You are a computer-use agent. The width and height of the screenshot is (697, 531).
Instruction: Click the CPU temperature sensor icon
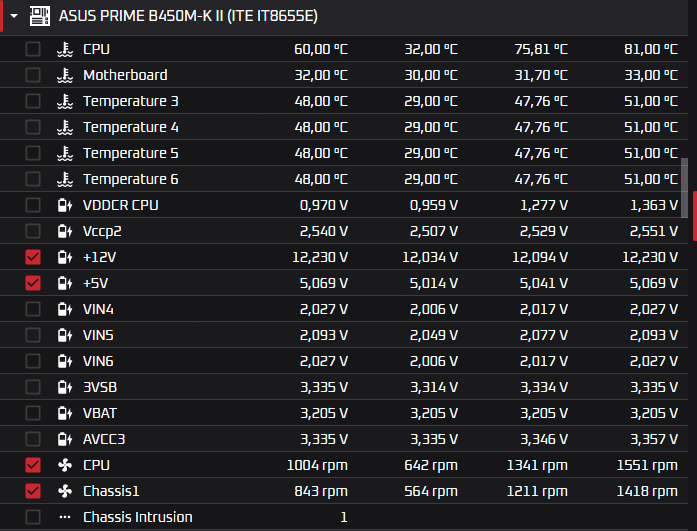click(65, 49)
